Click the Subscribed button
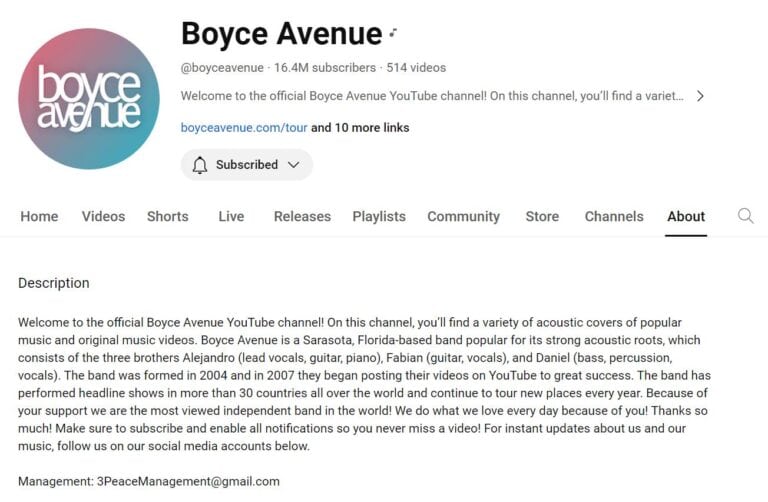Screen dimensions: 768x502 click(x=246, y=165)
